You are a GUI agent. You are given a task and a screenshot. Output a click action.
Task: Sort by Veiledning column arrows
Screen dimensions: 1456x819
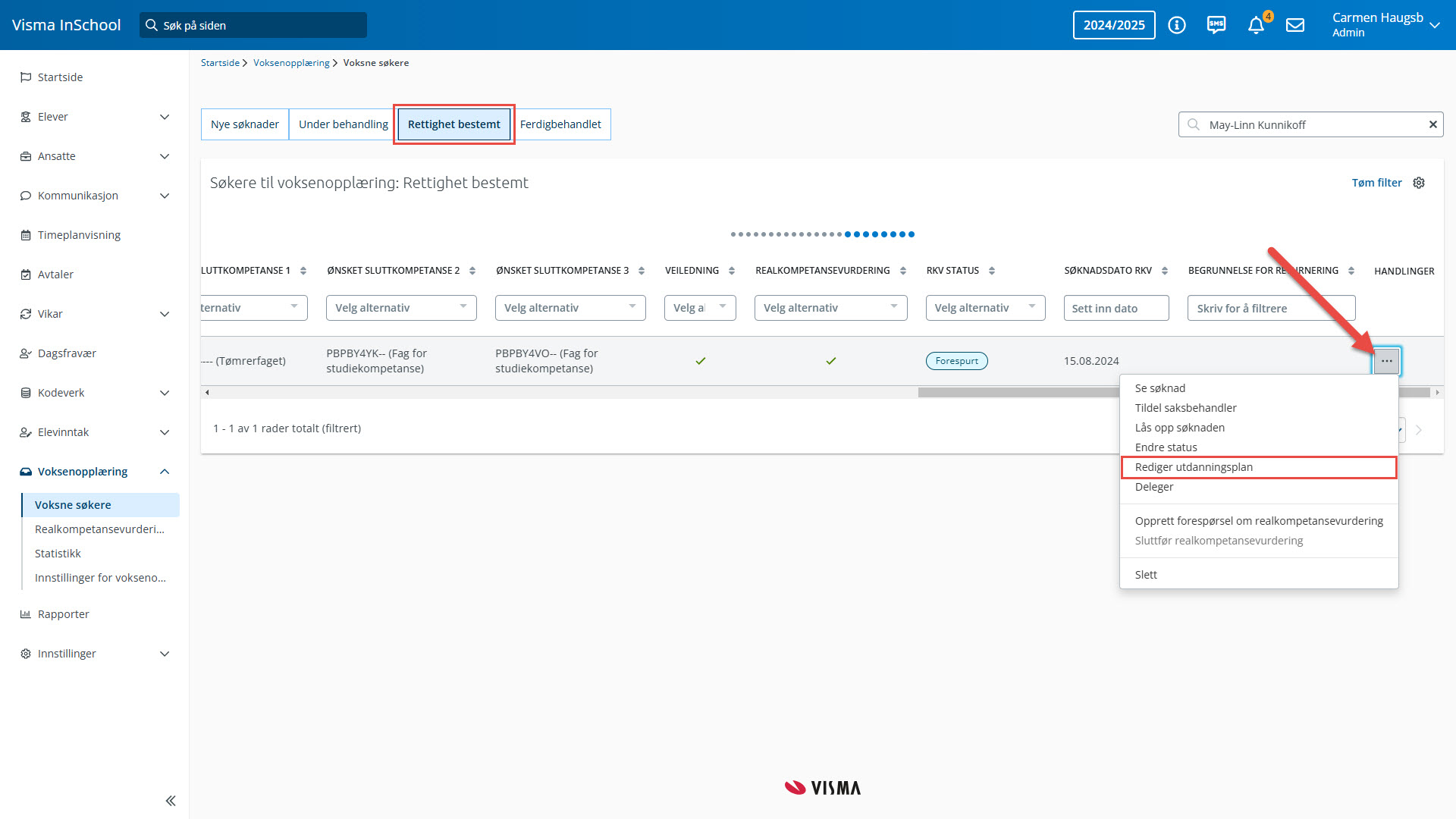(x=731, y=271)
